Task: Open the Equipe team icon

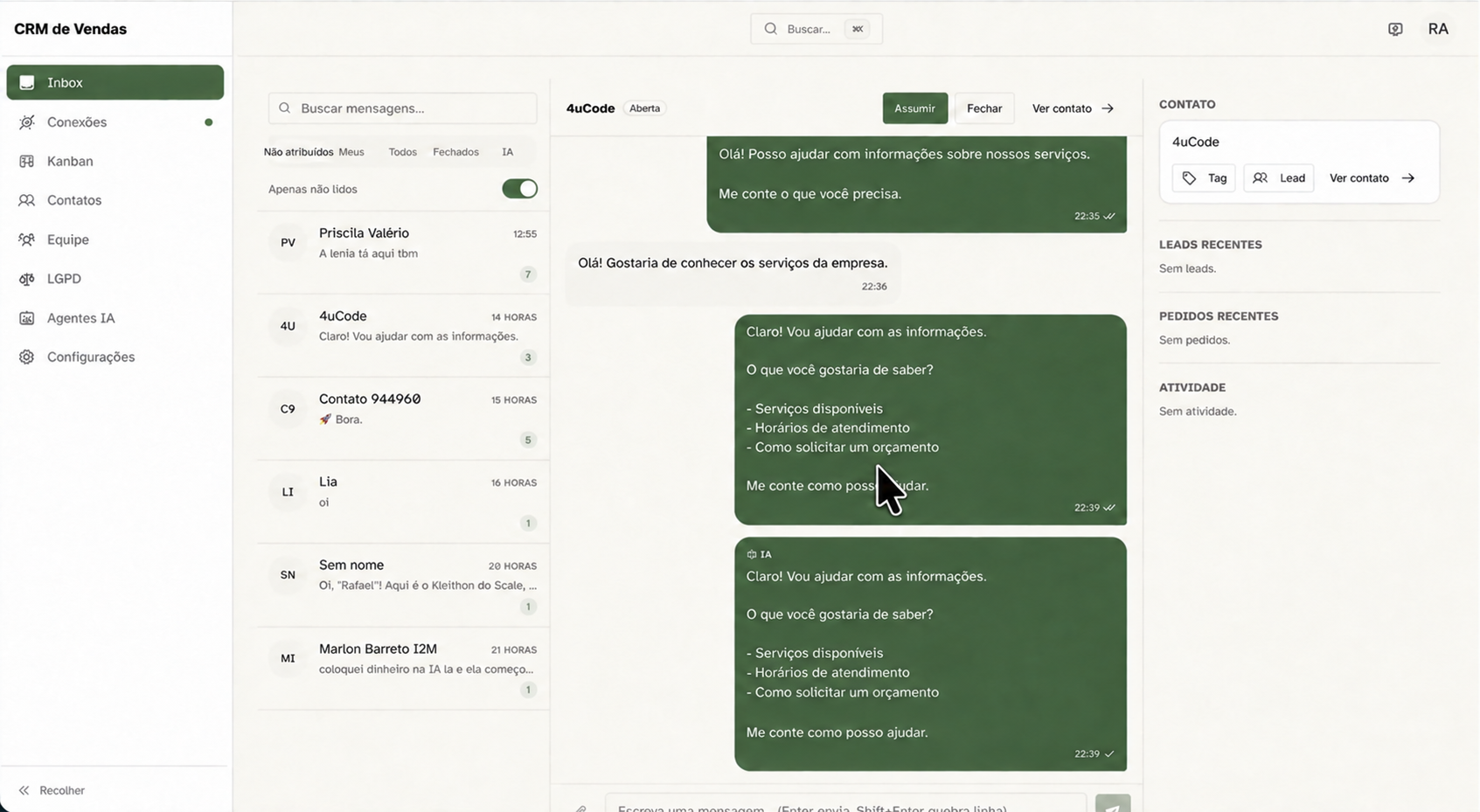Action: pyautogui.click(x=27, y=239)
